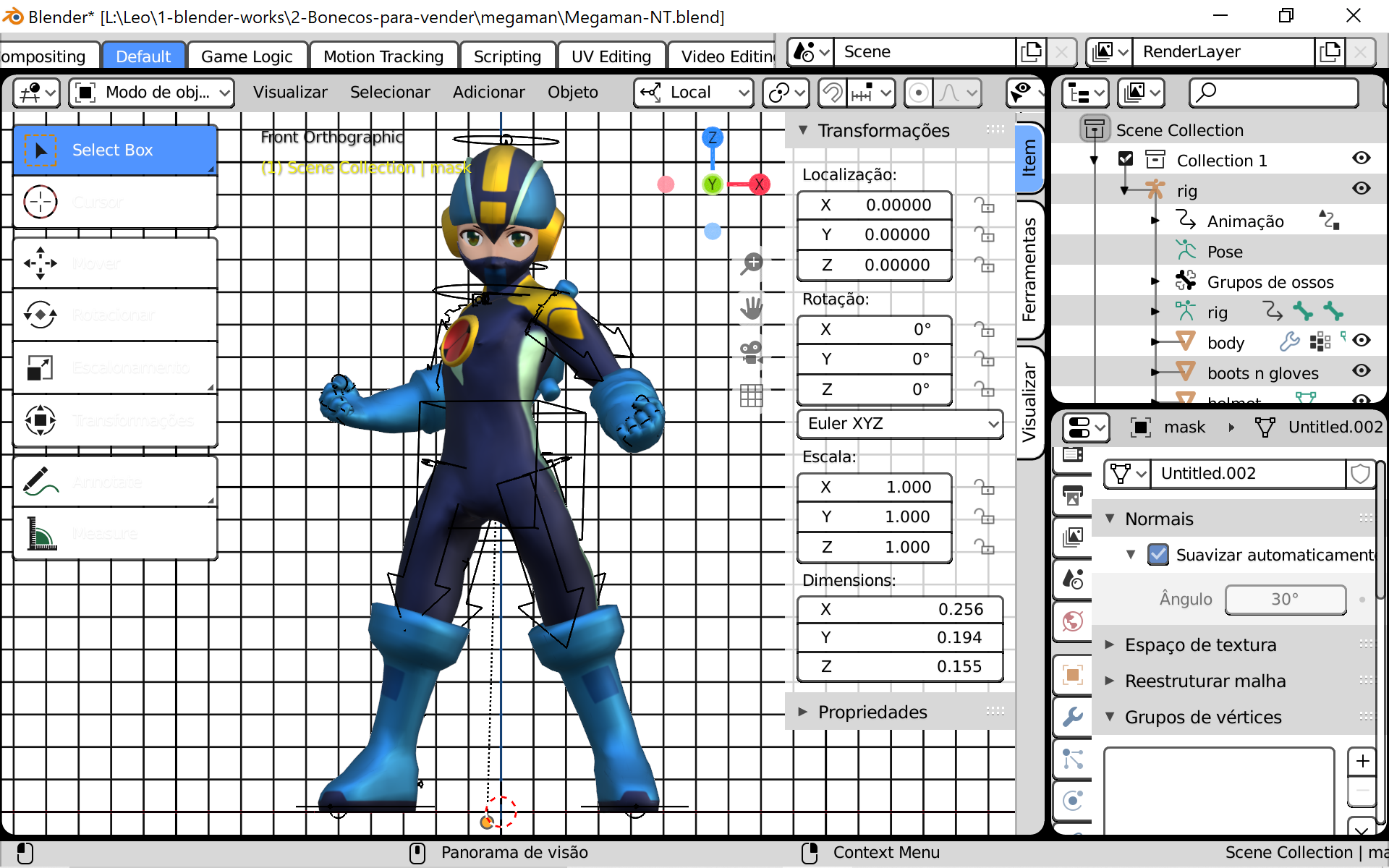Image resolution: width=1389 pixels, height=868 pixels.
Task: Click the Particles properties tab icon
Action: 1072,759
